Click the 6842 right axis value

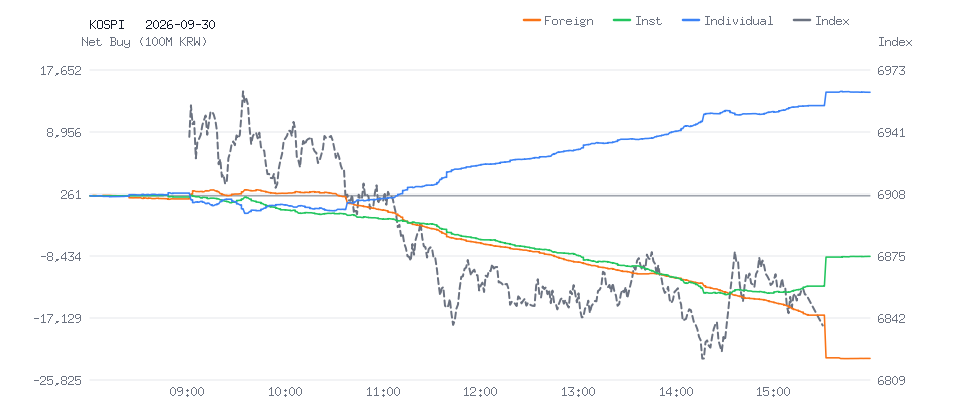890,318
